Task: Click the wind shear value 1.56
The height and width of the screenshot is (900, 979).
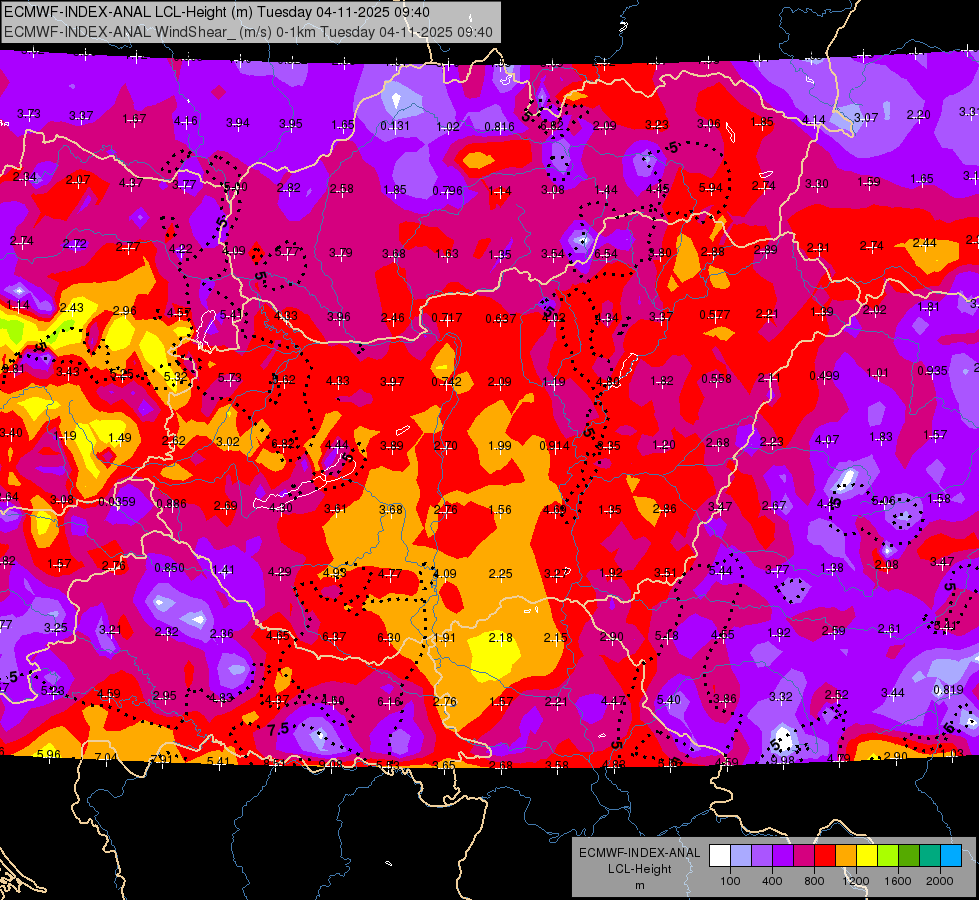Action: click(x=500, y=510)
